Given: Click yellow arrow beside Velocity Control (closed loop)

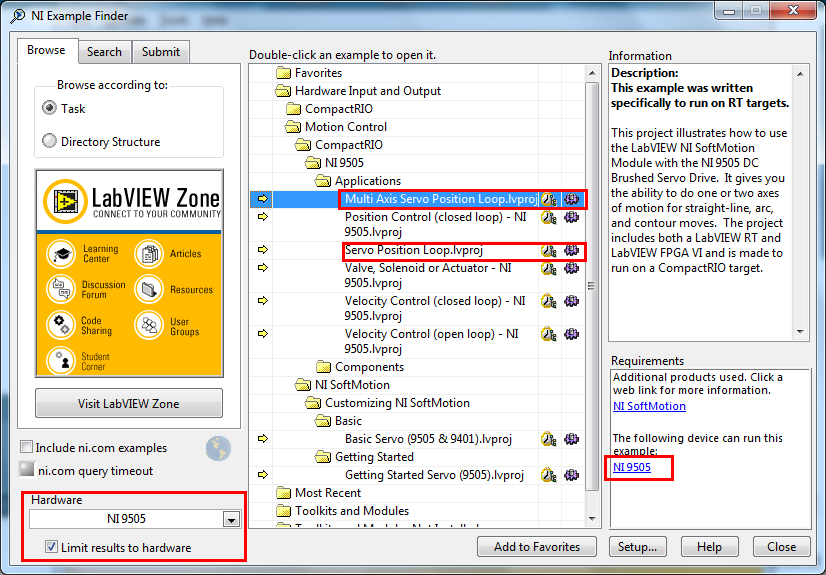Looking at the screenshot, I should coord(262,301).
